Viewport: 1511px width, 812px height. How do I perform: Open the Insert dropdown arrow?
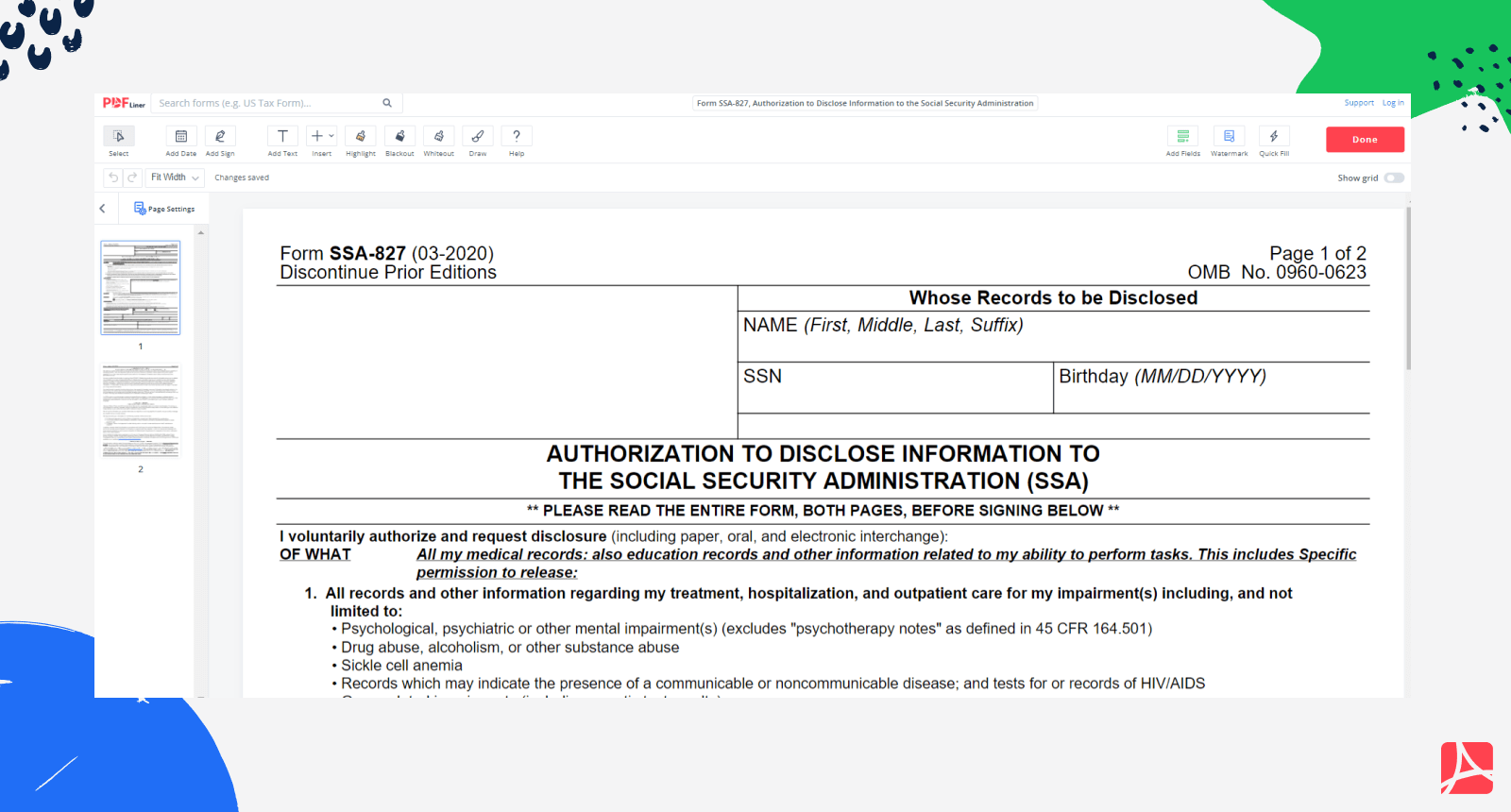coord(331,136)
